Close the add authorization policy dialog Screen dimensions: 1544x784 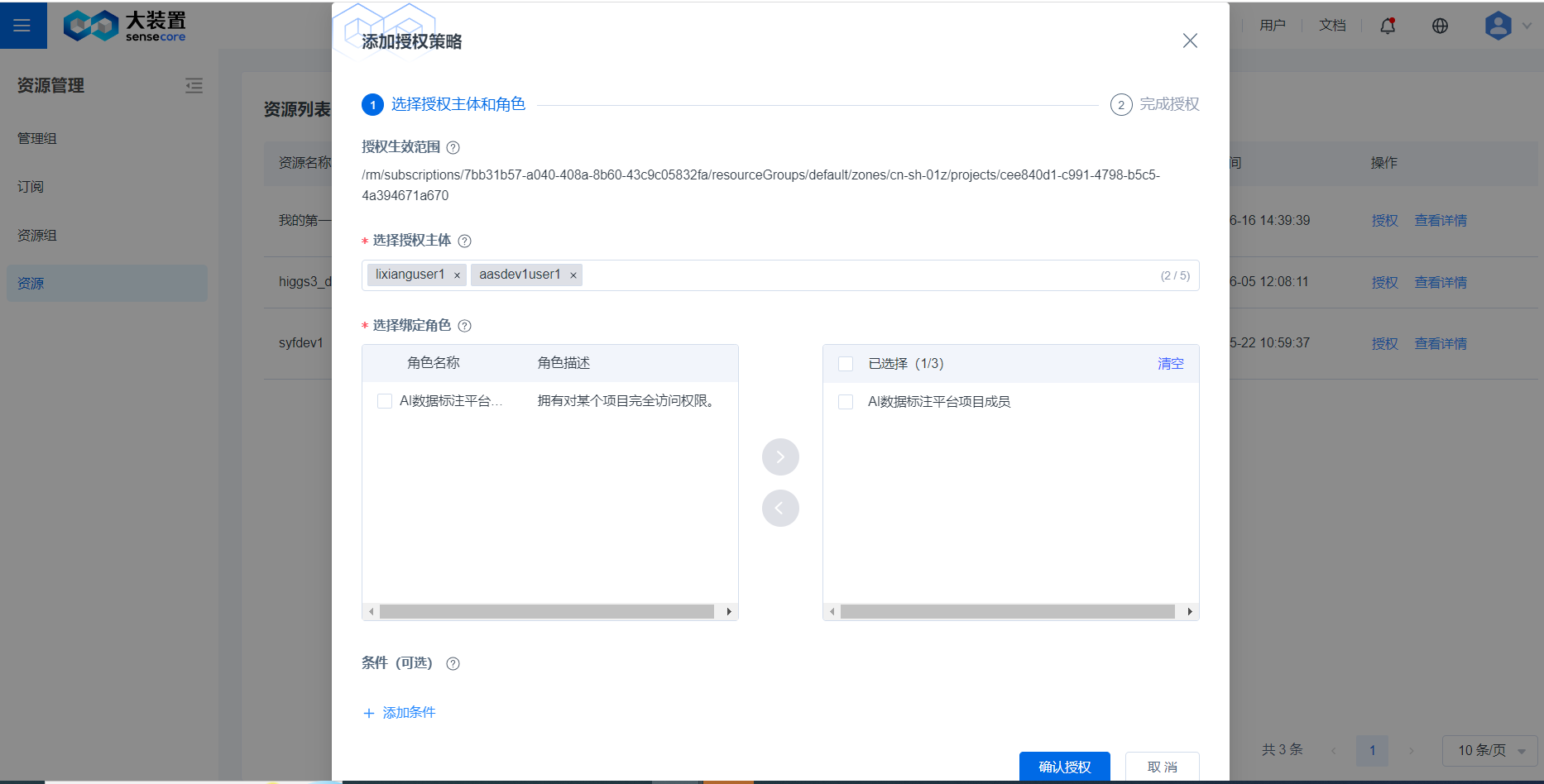pos(1190,41)
